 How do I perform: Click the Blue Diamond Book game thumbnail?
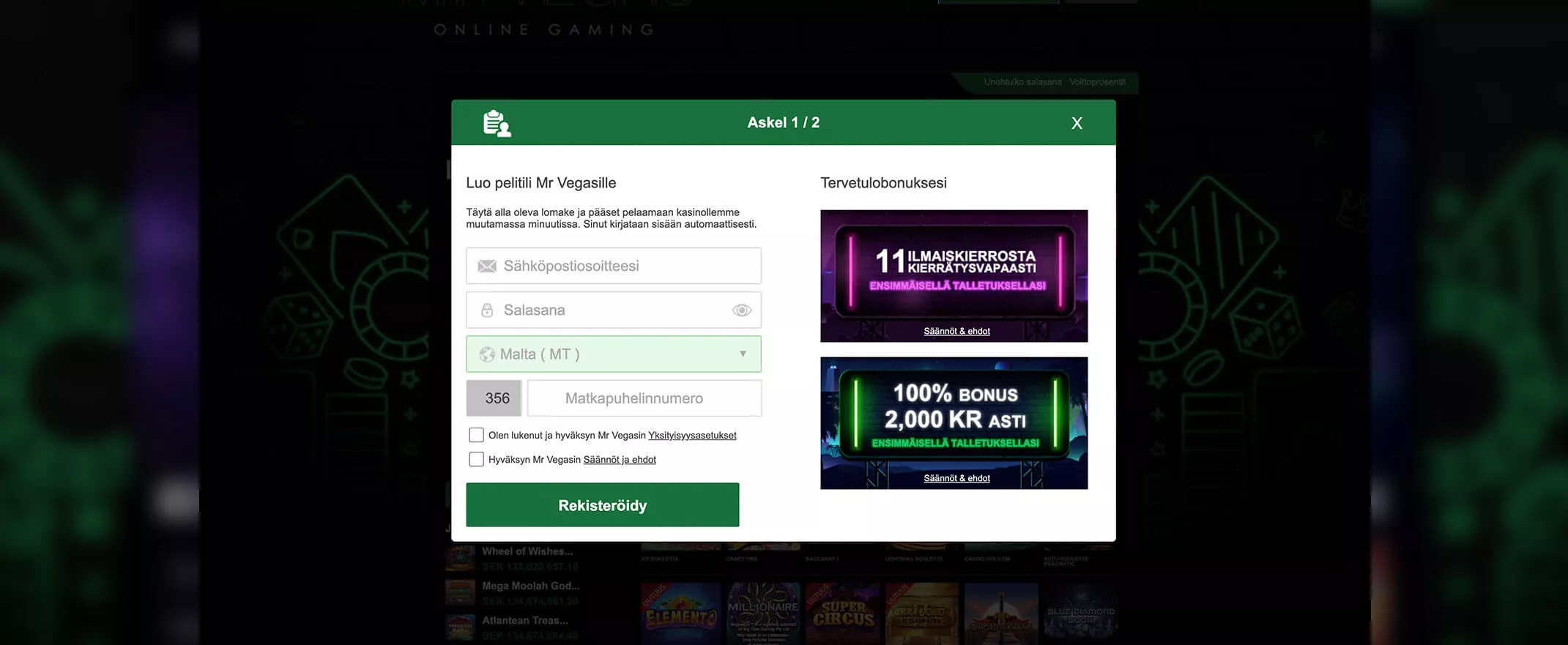(x=1080, y=614)
